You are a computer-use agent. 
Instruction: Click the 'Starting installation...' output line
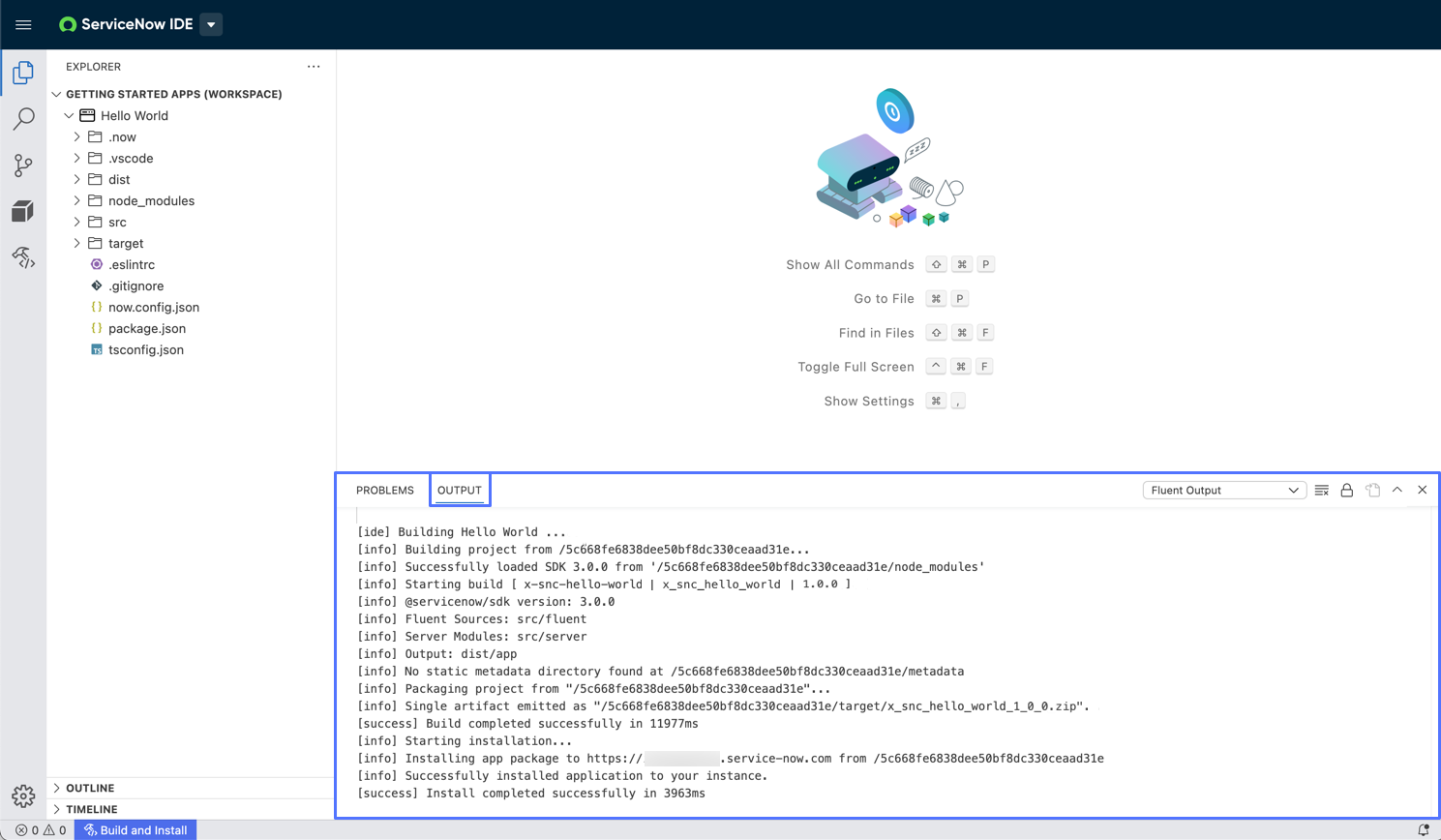(x=465, y=740)
